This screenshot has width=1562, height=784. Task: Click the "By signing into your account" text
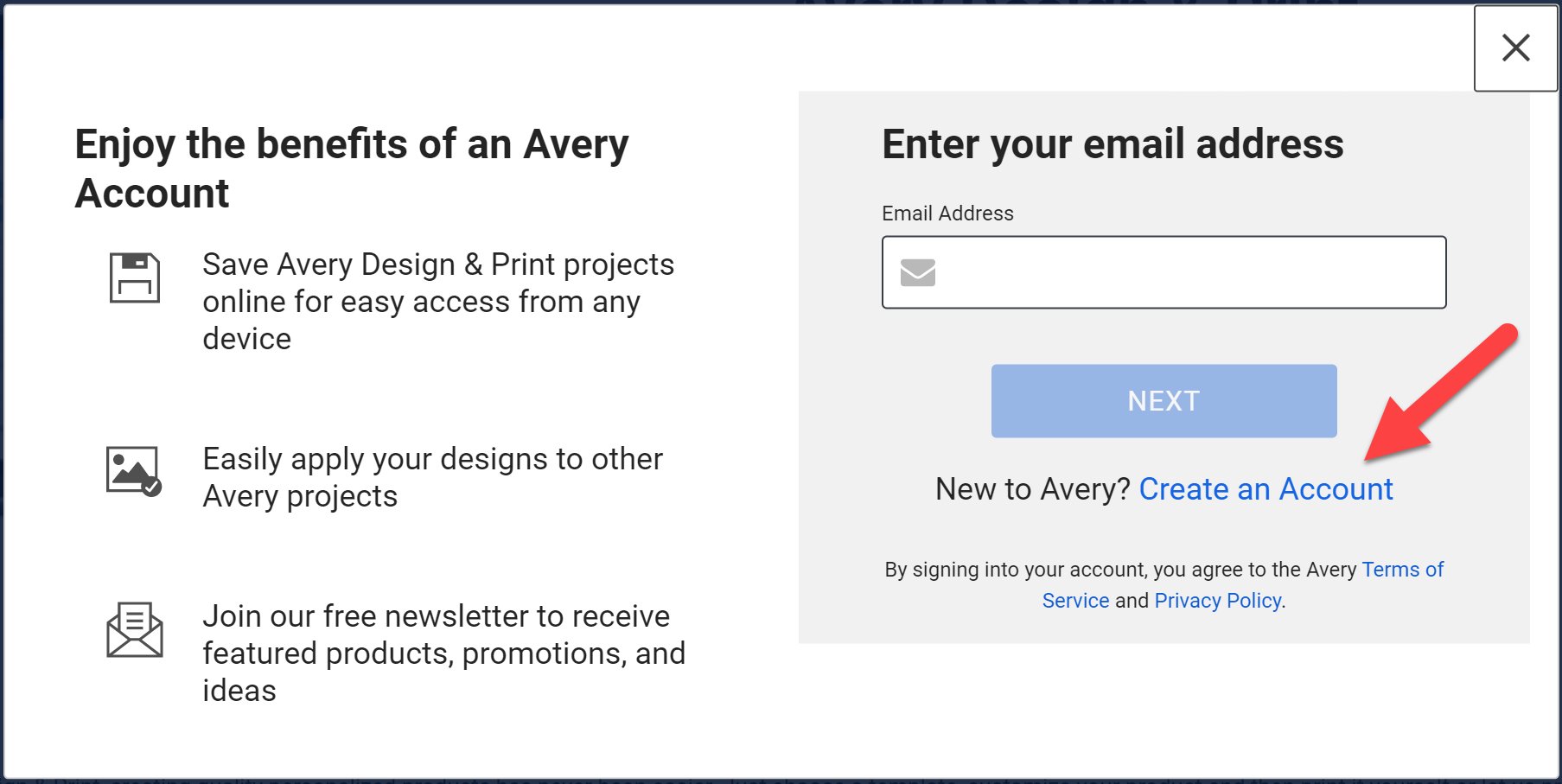coord(1120,570)
